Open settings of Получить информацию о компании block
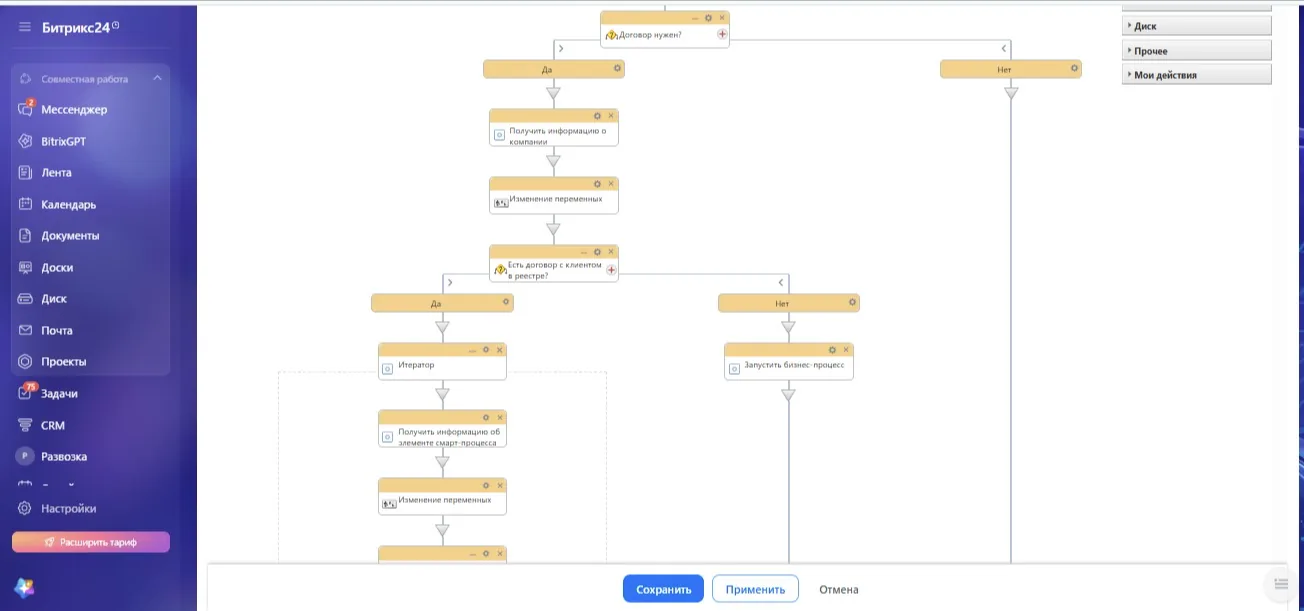The width and height of the screenshot is (1304, 611). [x=598, y=115]
